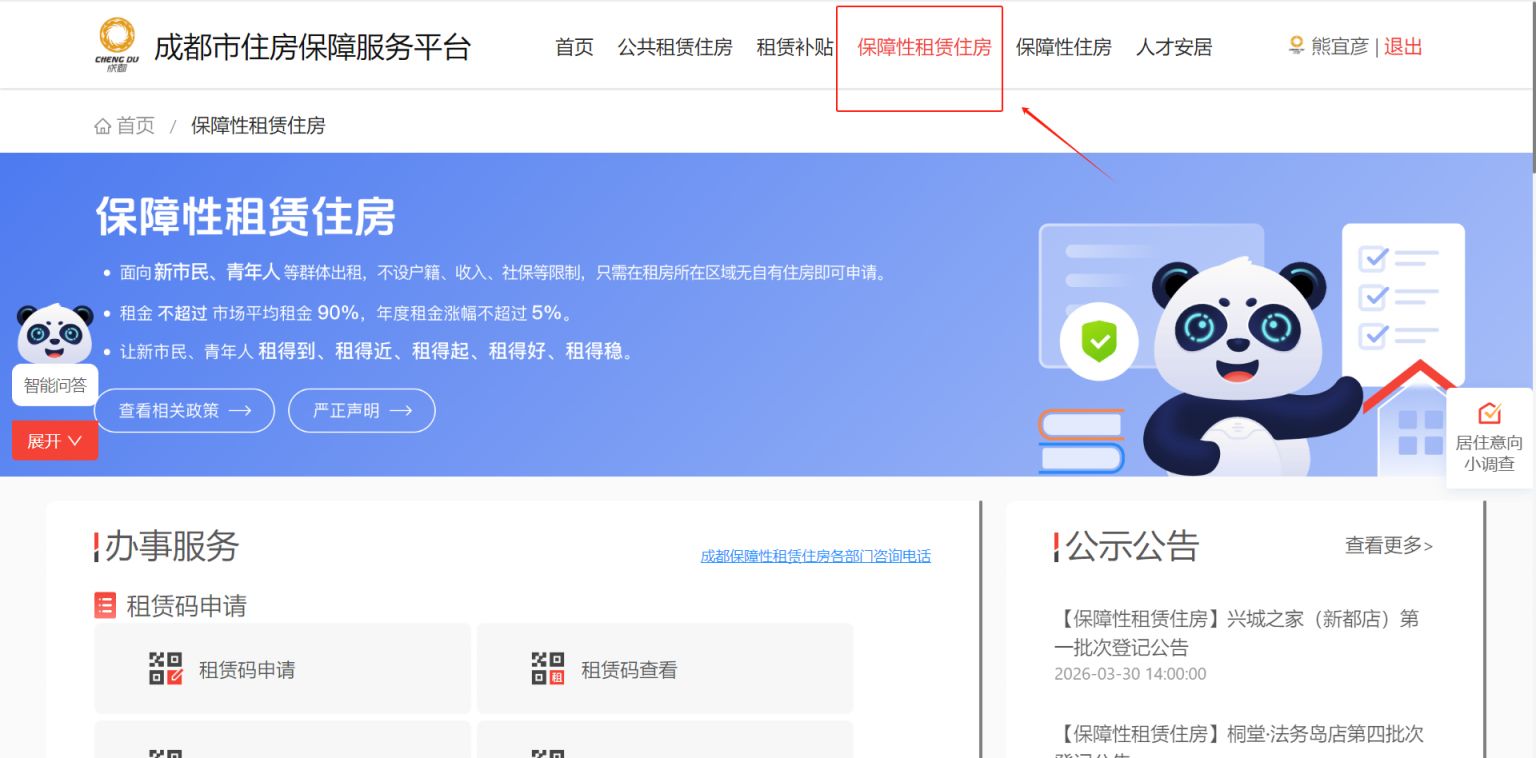Open the 兴城之家（新都店）第一批次登记公告 announcement
The height and width of the screenshot is (758, 1536).
coord(1237,632)
